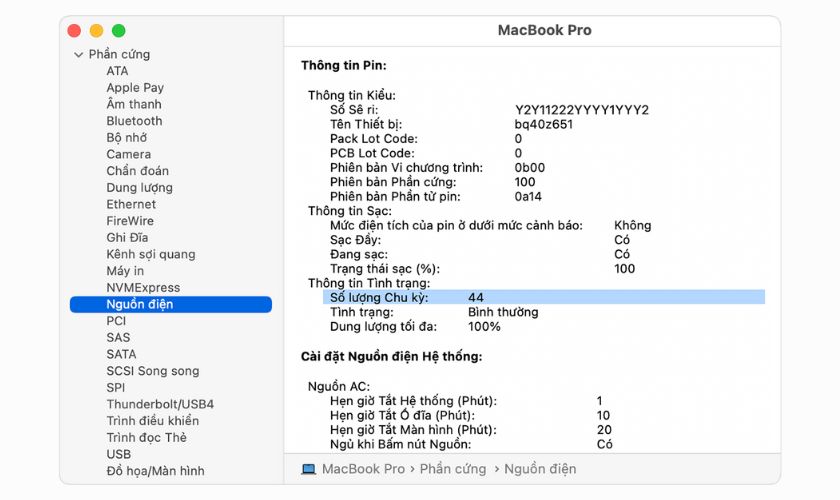Click Nguồn điện in the path bar
The image size is (840, 500).
(540, 469)
